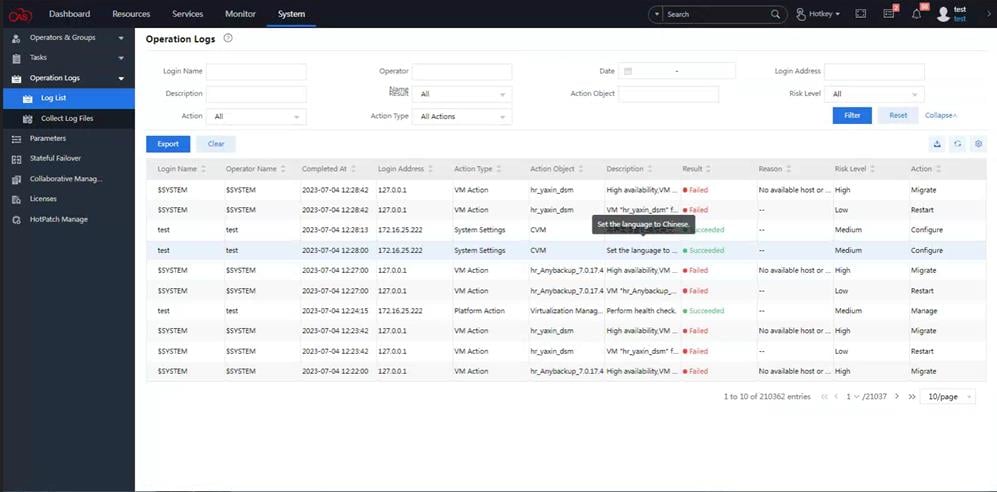
Task: Open the Risk Level dropdown
Action: [x=874, y=94]
